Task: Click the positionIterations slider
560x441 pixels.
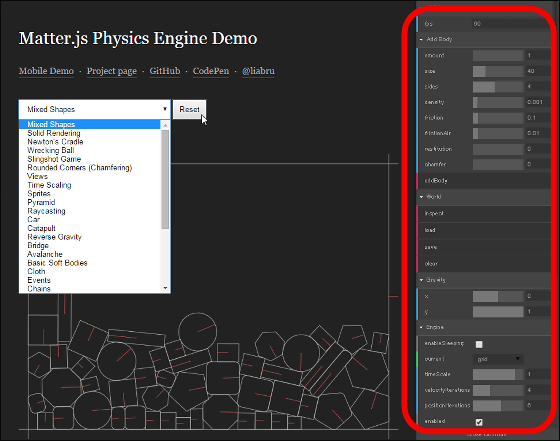Action: coord(498,405)
